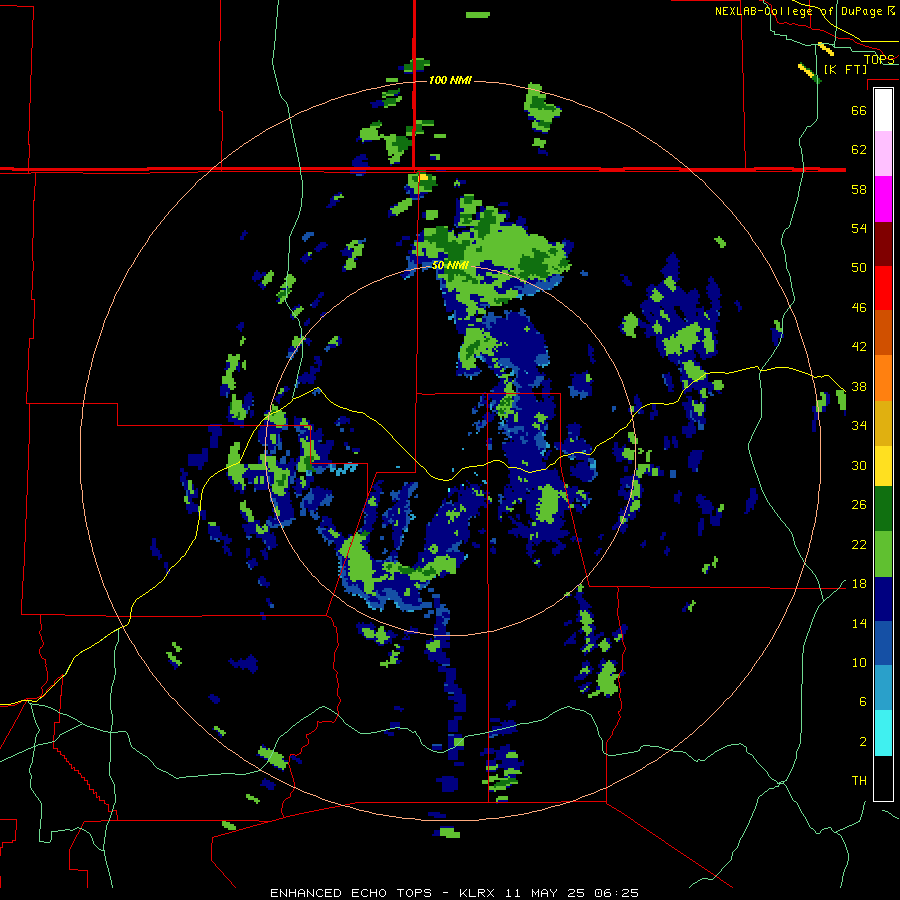
Task: Click the '54' legend value
Action: click(859, 228)
